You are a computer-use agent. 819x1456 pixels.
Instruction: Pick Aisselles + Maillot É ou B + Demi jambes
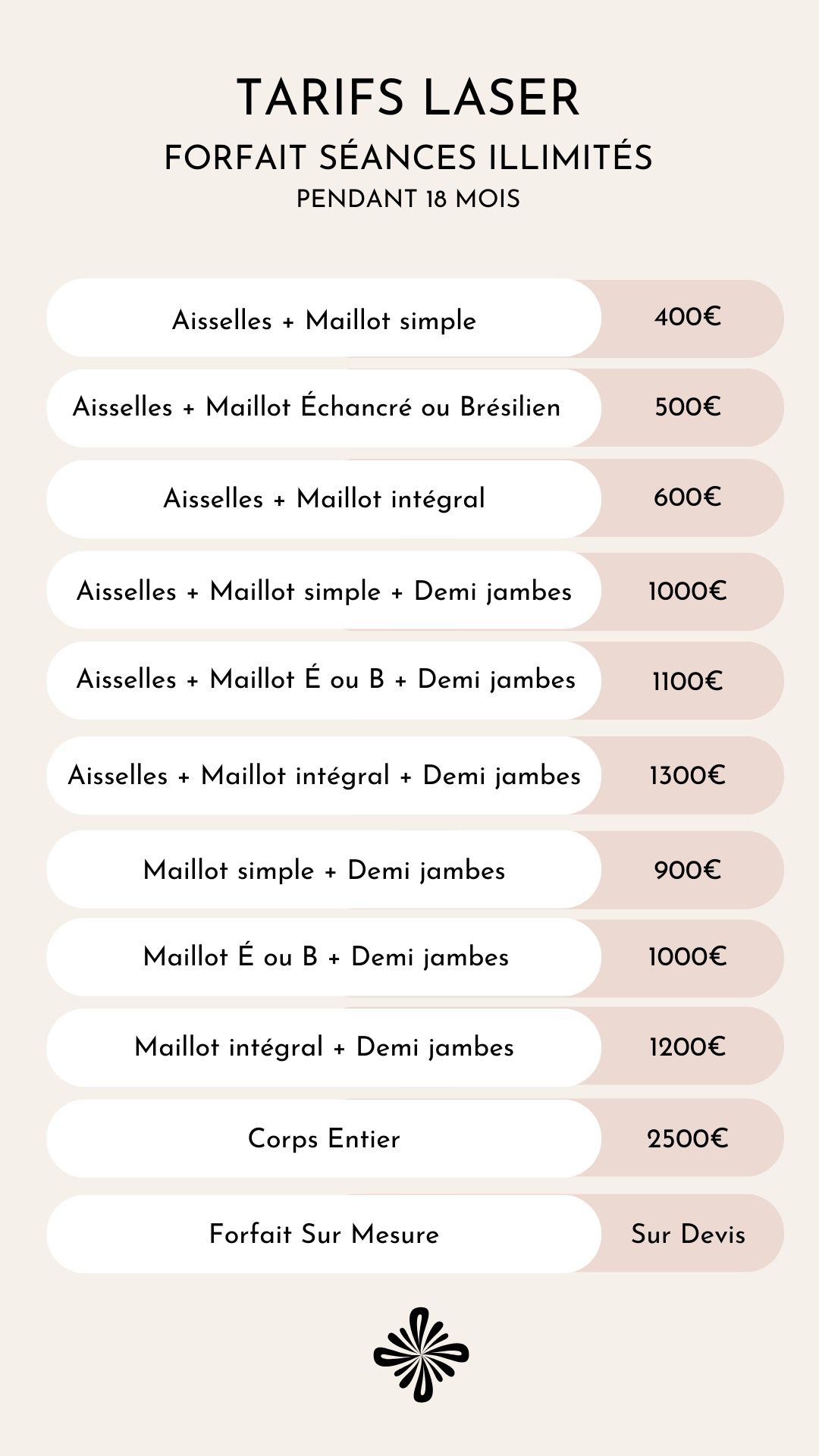click(325, 679)
